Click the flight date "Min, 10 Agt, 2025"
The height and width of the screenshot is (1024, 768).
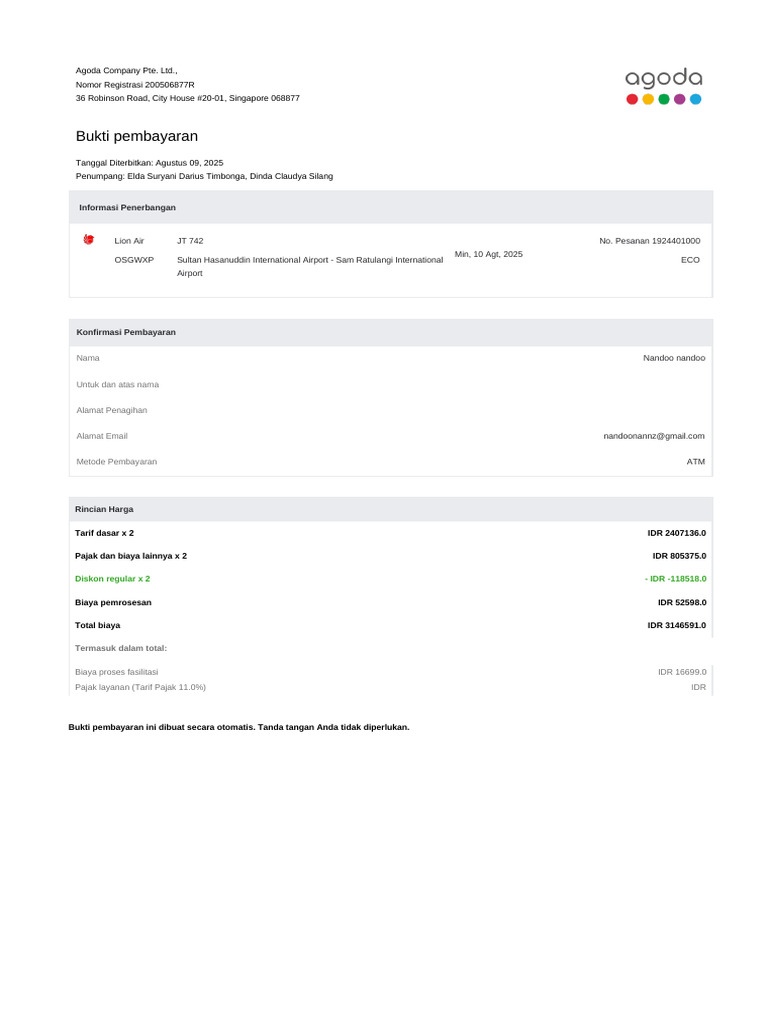(488, 254)
